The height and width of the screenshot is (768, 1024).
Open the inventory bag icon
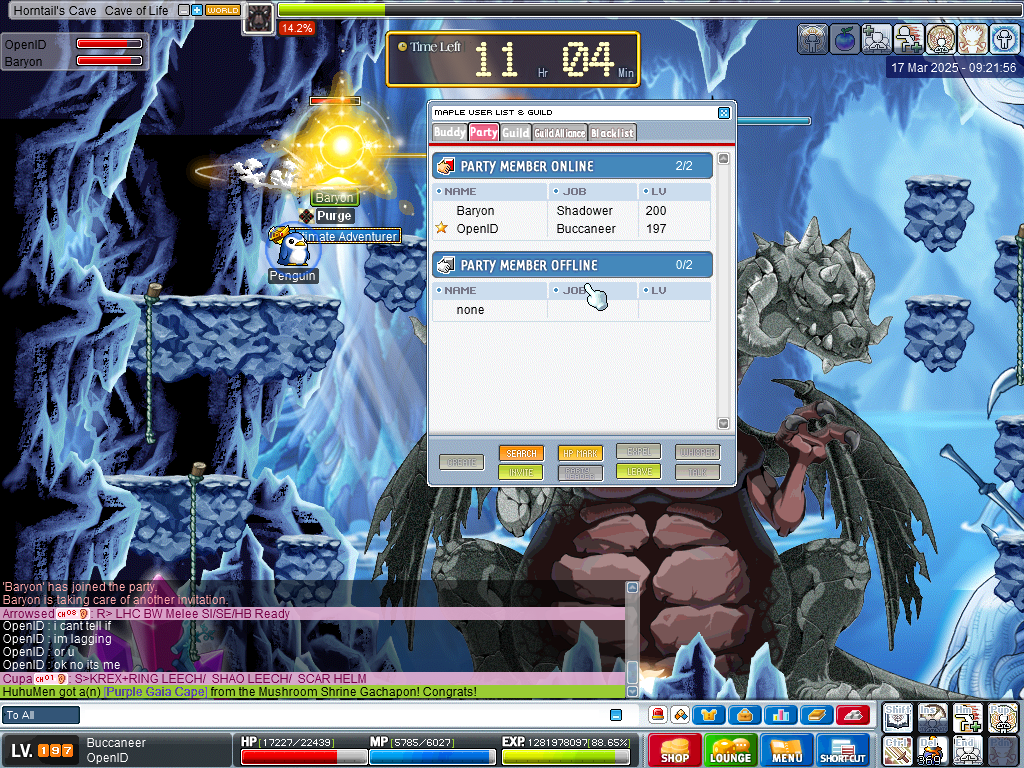click(744, 715)
